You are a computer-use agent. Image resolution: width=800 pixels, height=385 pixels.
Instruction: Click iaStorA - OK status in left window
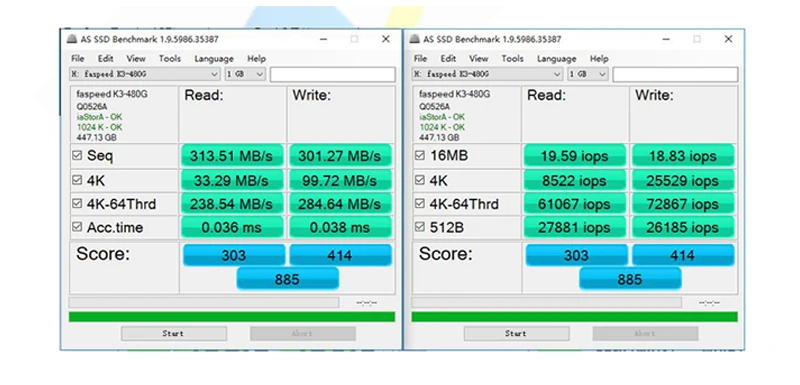(x=99, y=117)
